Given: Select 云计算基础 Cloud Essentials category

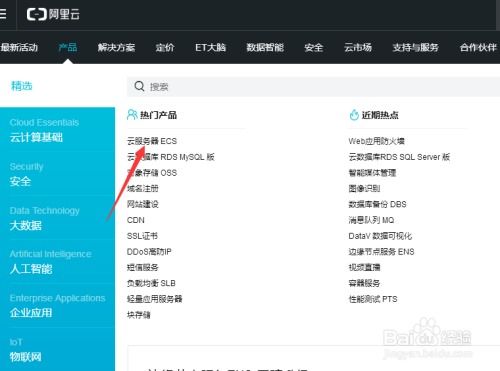Looking at the screenshot, I should 44,130.
